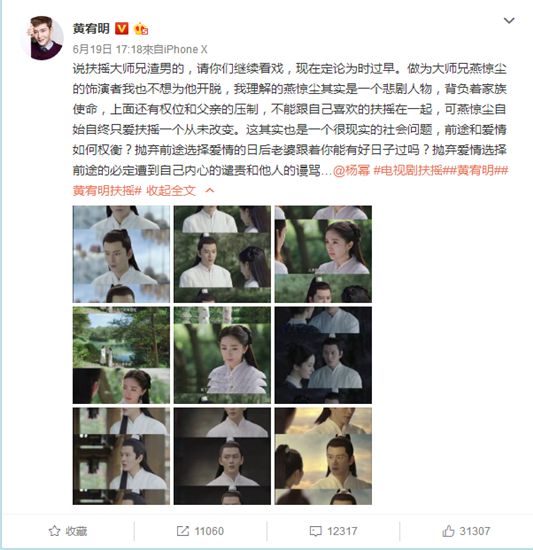Viewport: 533px width, 550px height.
Task: Click the orange verified V badge
Action: [x=122, y=28]
